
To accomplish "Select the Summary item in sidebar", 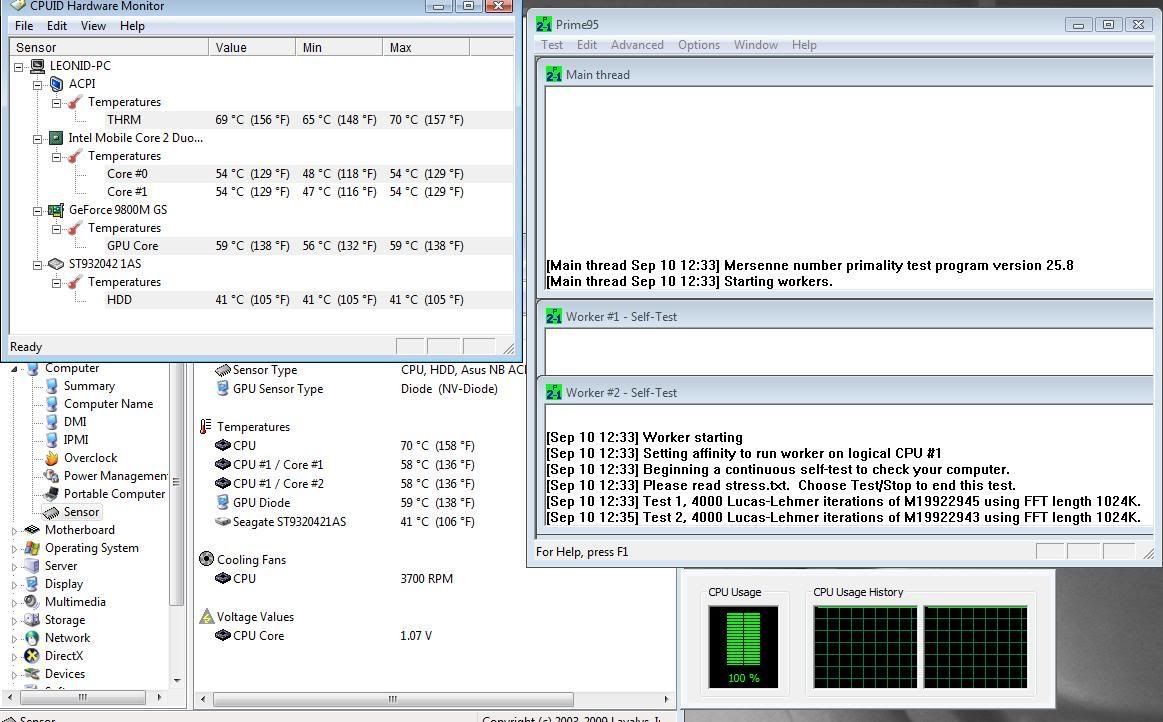I will pos(89,386).
